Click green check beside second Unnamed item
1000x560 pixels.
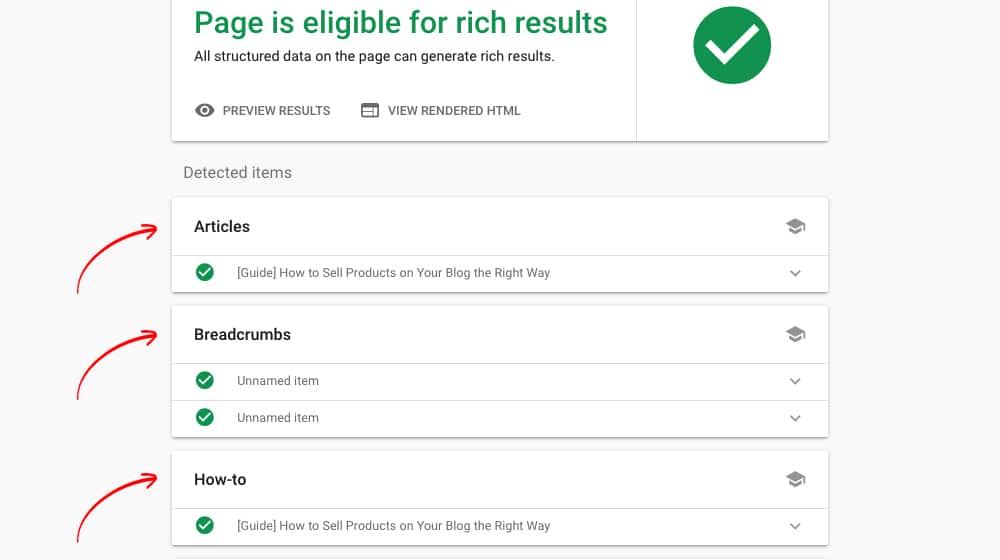pyautogui.click(x=205, y=418)
